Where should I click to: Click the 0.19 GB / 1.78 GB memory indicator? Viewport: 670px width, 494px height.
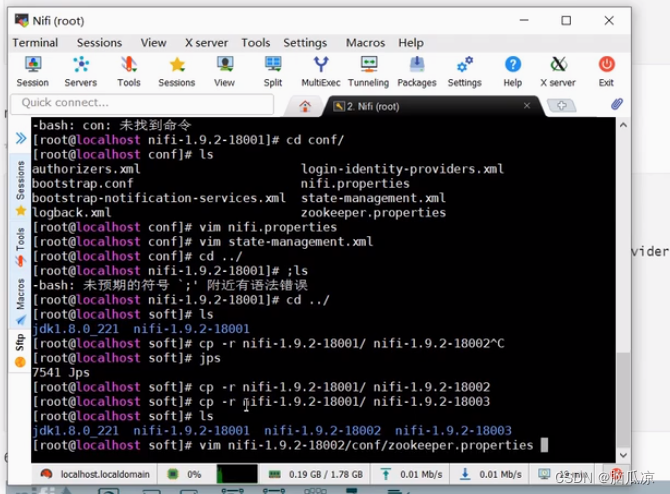click(x=316, y=474)
